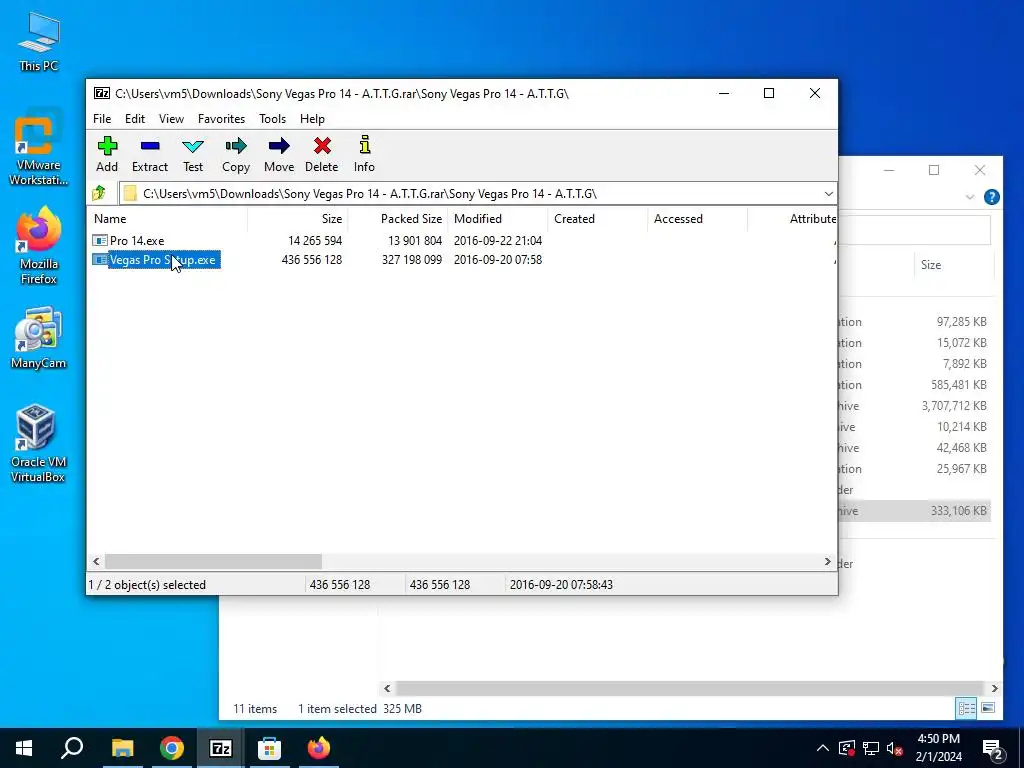
Task: Switch Explorer to large icons view
Action: [x=988, y=708]
